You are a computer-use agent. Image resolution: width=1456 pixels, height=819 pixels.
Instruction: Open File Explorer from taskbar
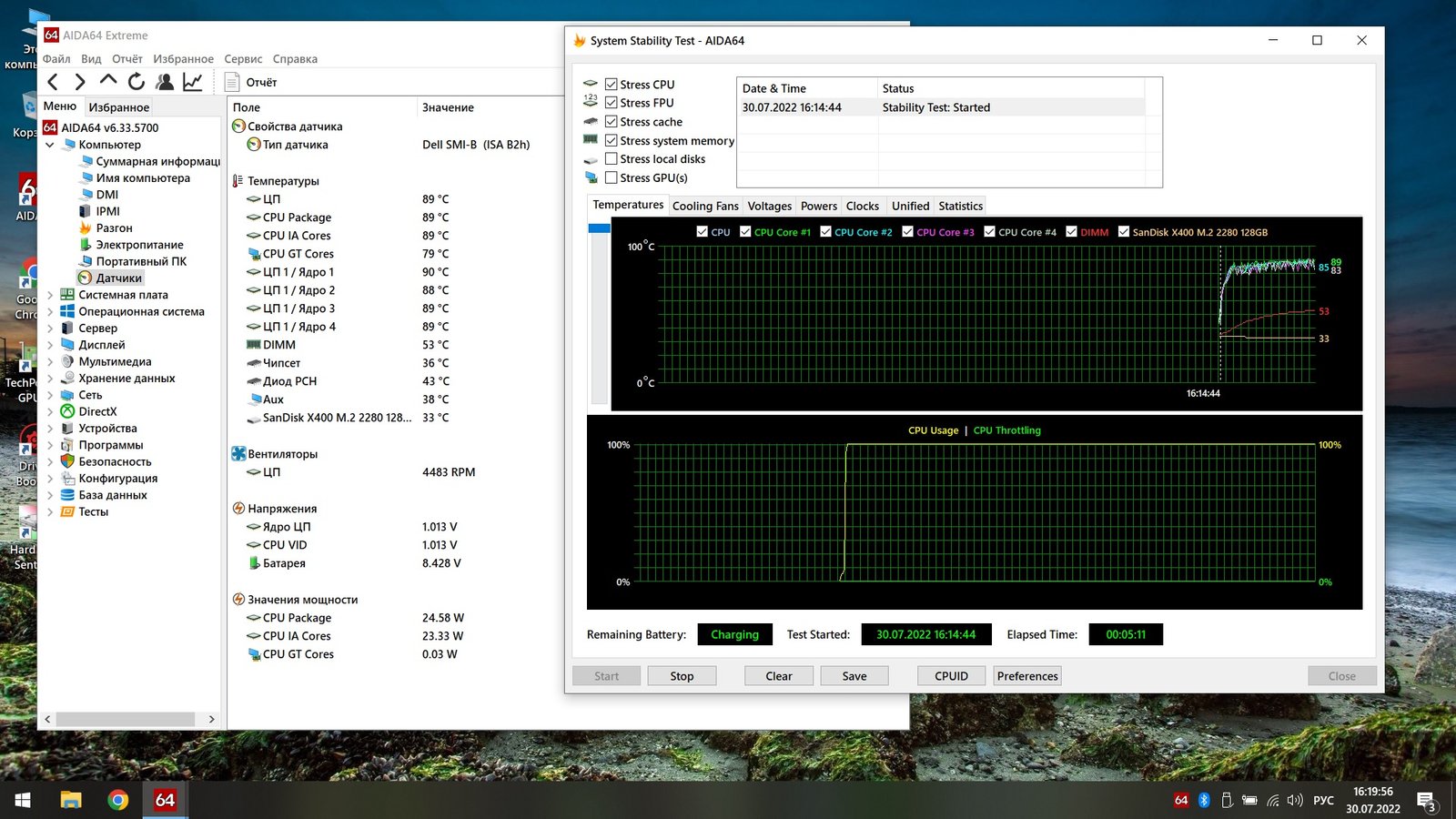tap(70, 800)
